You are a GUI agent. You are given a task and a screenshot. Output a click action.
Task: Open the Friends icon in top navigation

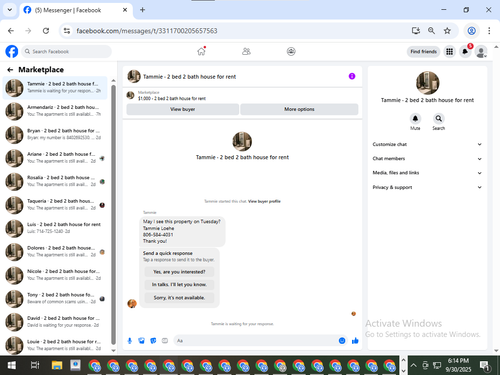click(246, 51)
